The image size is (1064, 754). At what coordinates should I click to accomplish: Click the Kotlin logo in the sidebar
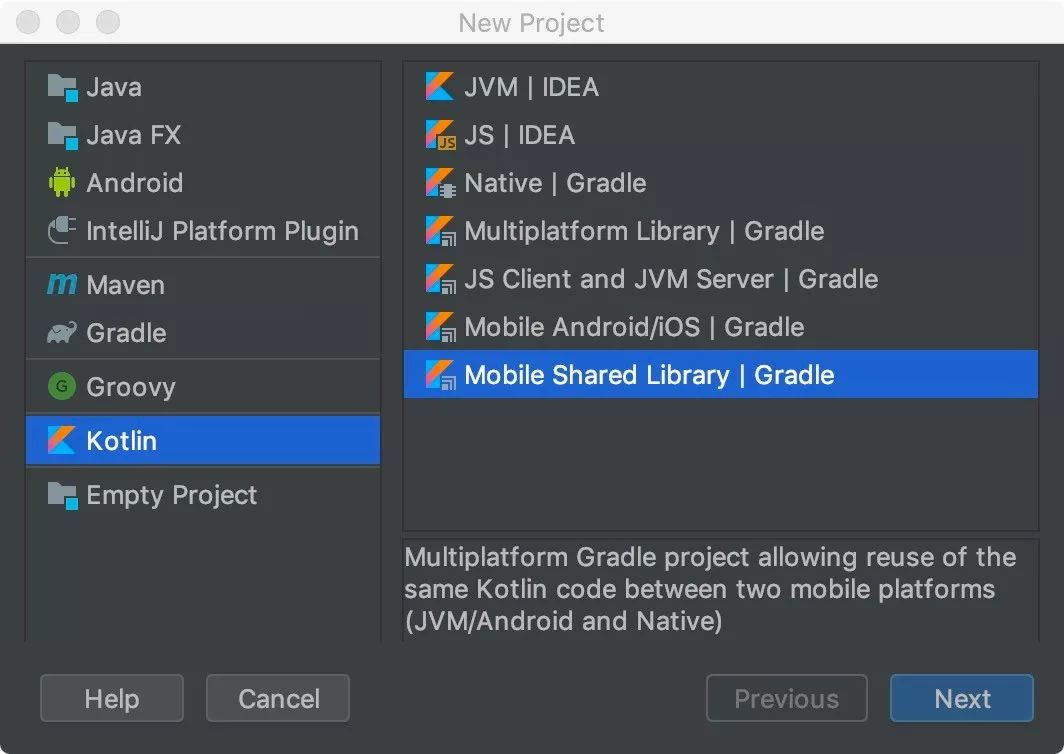pyautogui.click(x=61, y=440)
